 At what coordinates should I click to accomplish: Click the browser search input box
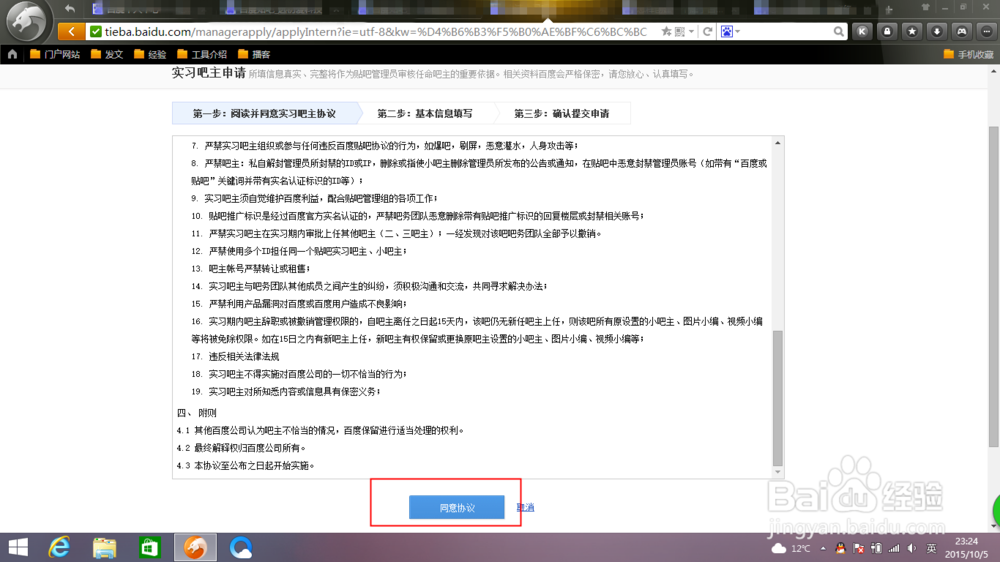(x=786, y=31)
